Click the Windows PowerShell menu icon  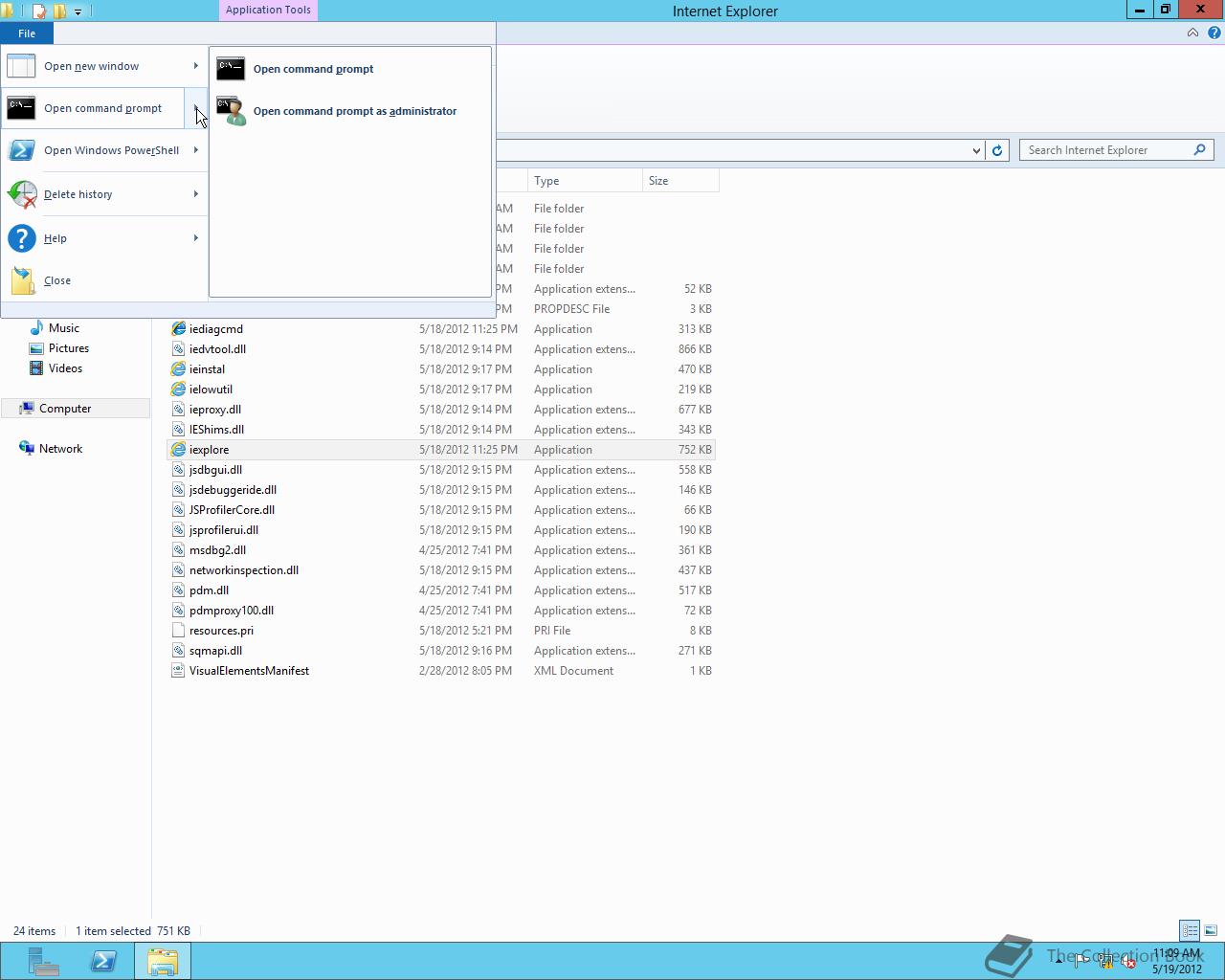point(21,150)
